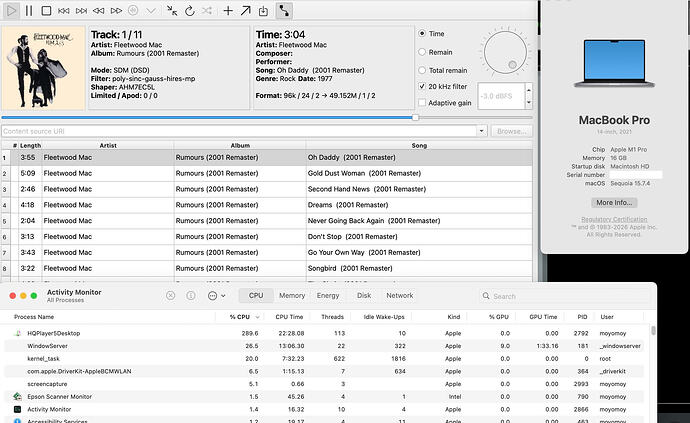The image size is (690, 423).
Task: Click the Length column header
Action: tap(30, 145)
